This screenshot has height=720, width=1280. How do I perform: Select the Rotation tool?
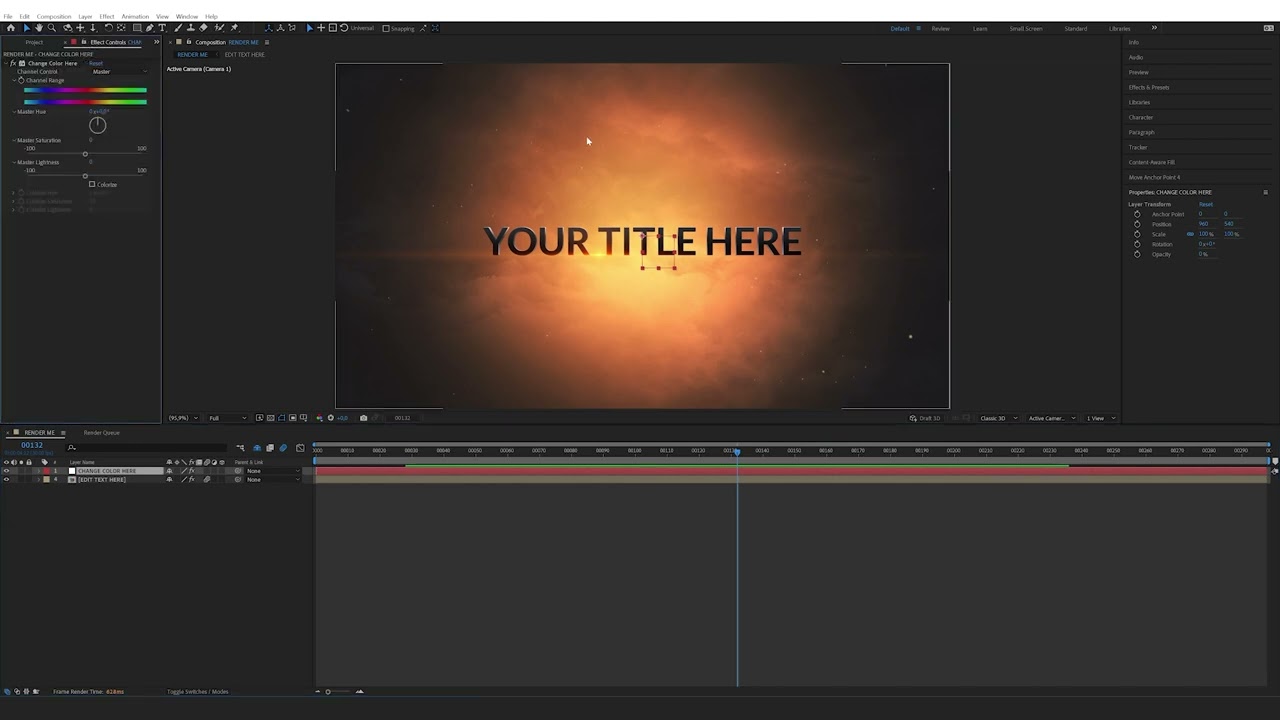[x=108, y=28]
